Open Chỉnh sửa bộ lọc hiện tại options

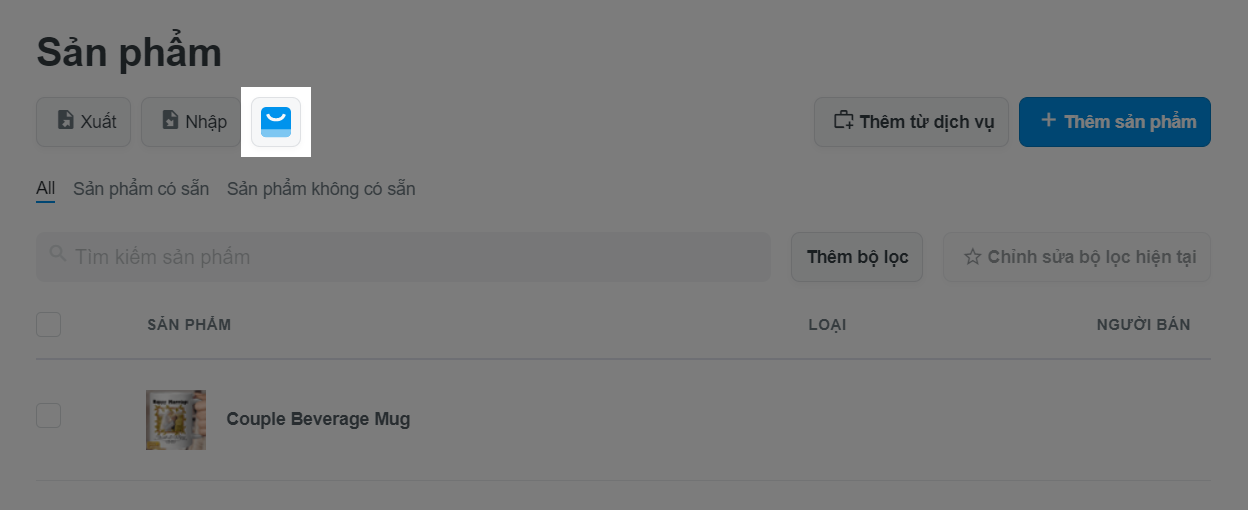click(1077, 257)
